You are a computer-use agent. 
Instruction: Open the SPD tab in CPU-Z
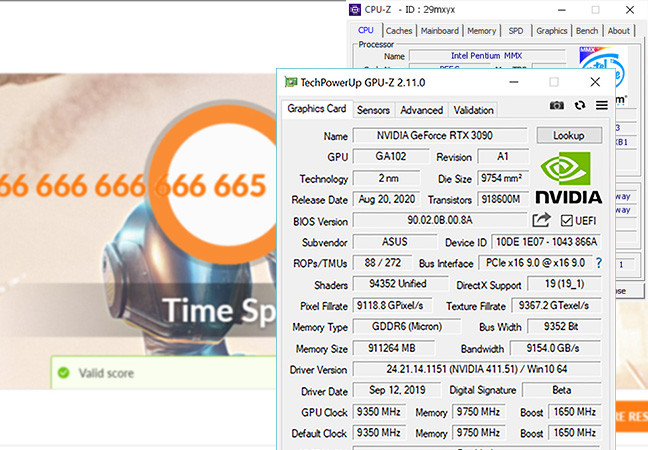tap(516, 31)
